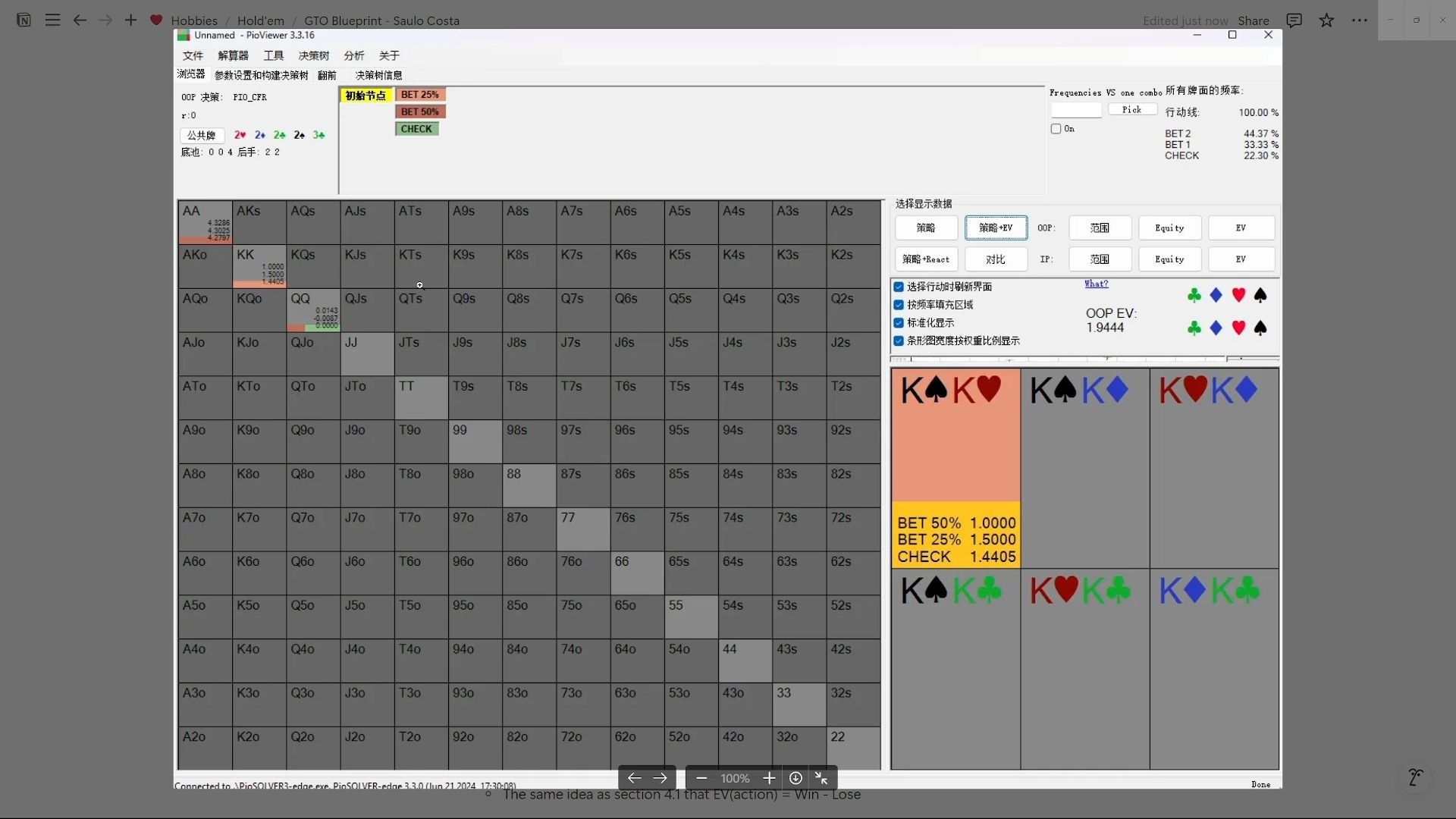Open the 解算器 menu
This screenshot has width=1456, height=819.
click(233, 55)
